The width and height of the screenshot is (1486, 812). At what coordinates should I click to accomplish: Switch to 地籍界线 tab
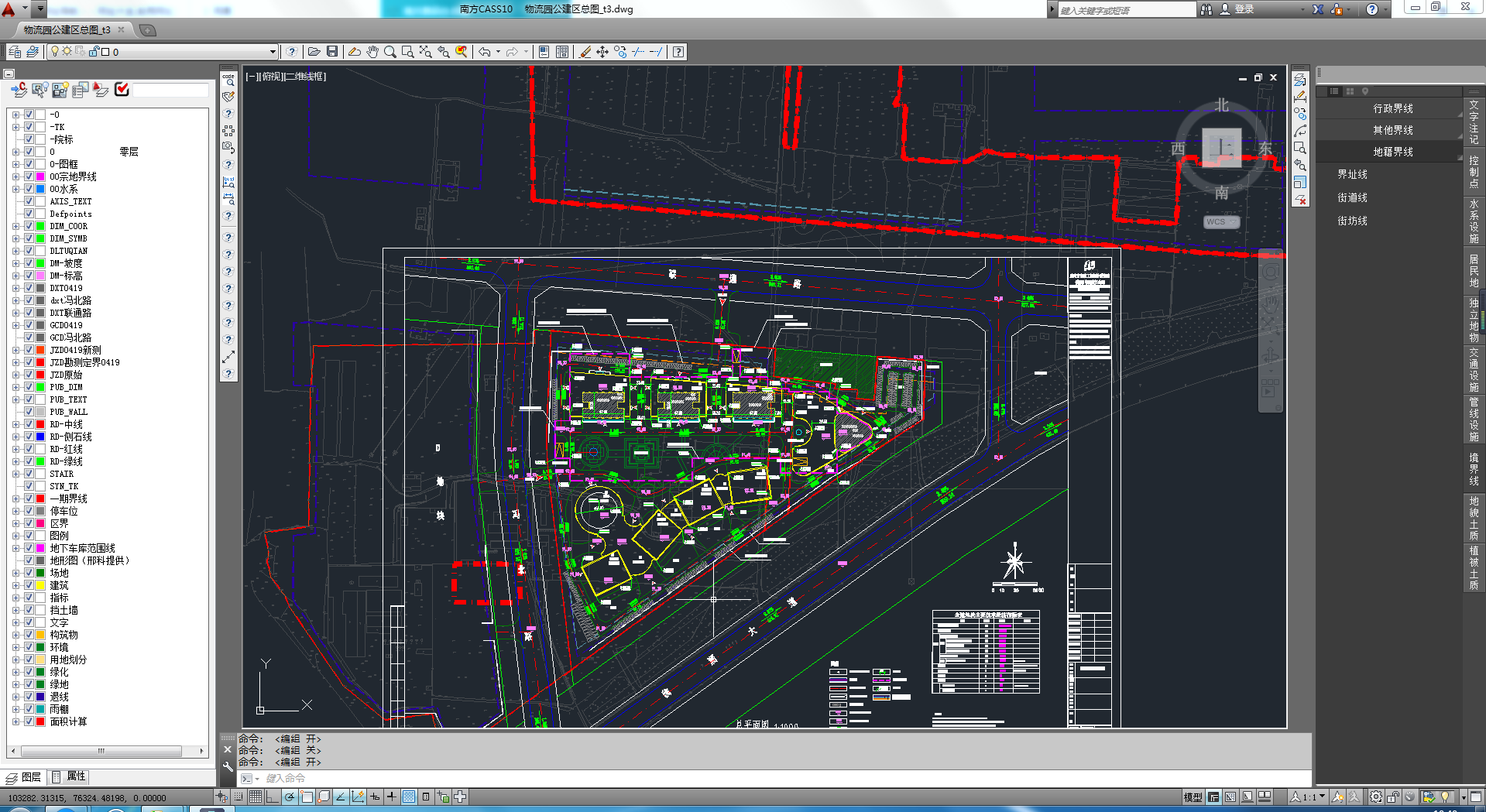1392,152
